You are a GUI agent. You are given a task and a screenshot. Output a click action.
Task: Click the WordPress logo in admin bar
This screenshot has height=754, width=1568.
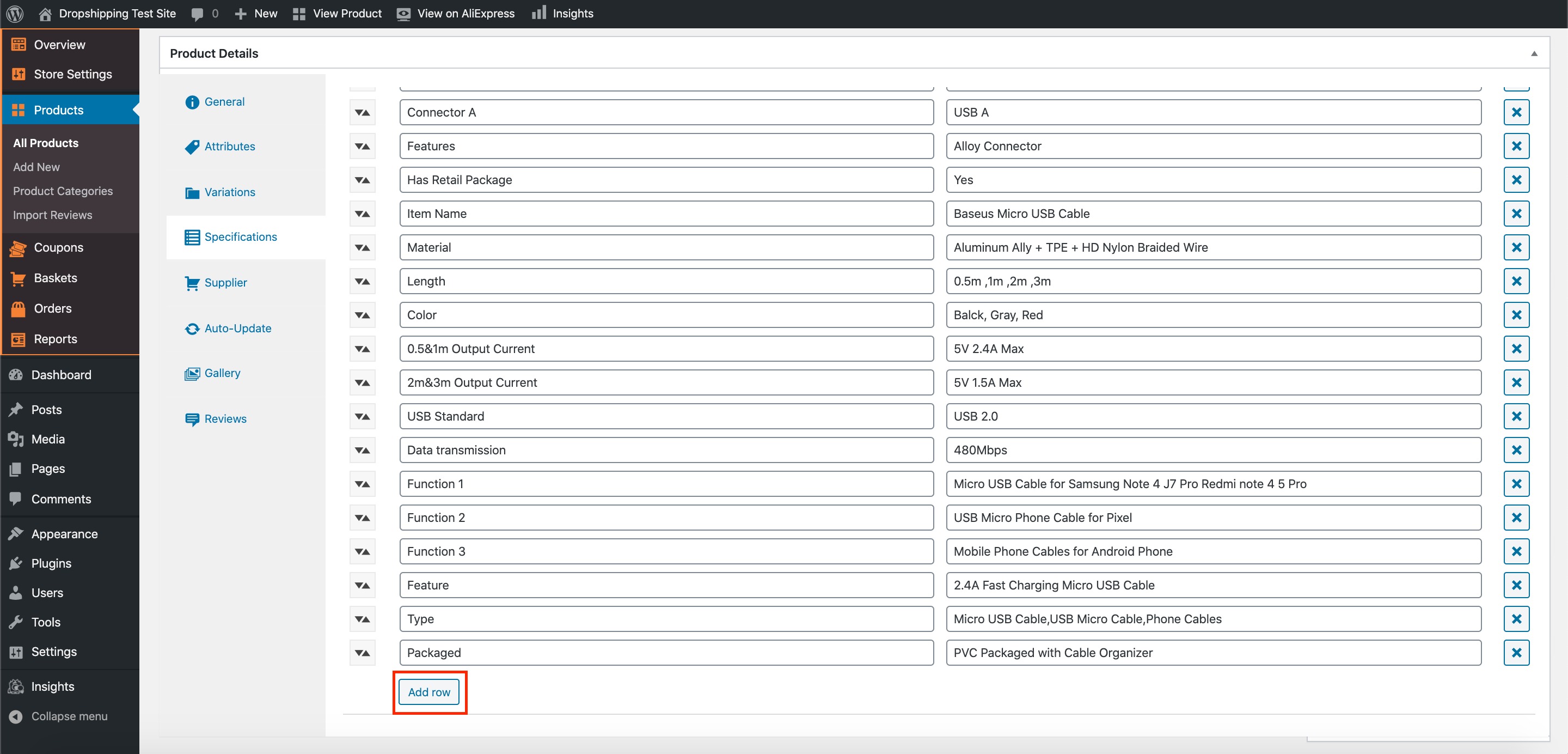15,14
